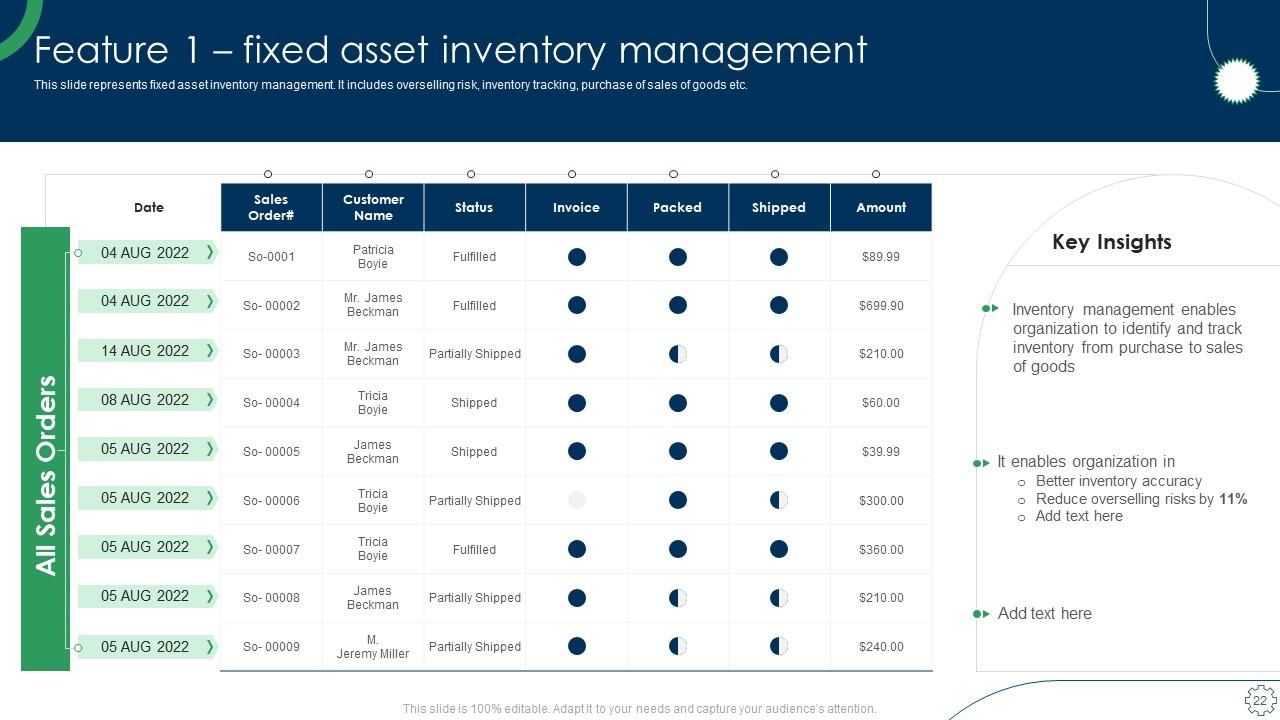
Task: Select the Customer Name column header
Action: coord(373,207)
